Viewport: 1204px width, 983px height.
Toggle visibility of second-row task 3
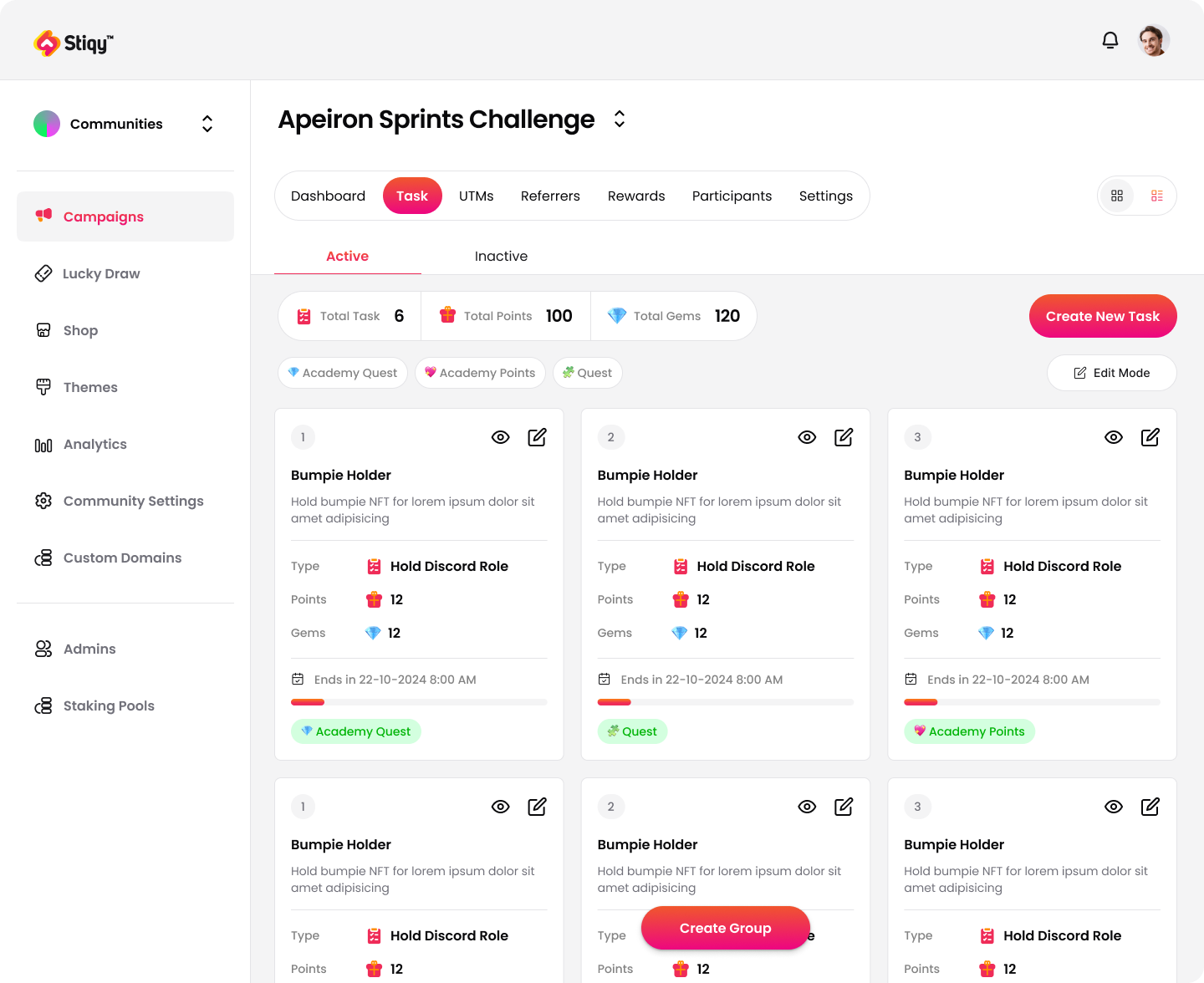pyautogui.click(x=1114, y=807)
